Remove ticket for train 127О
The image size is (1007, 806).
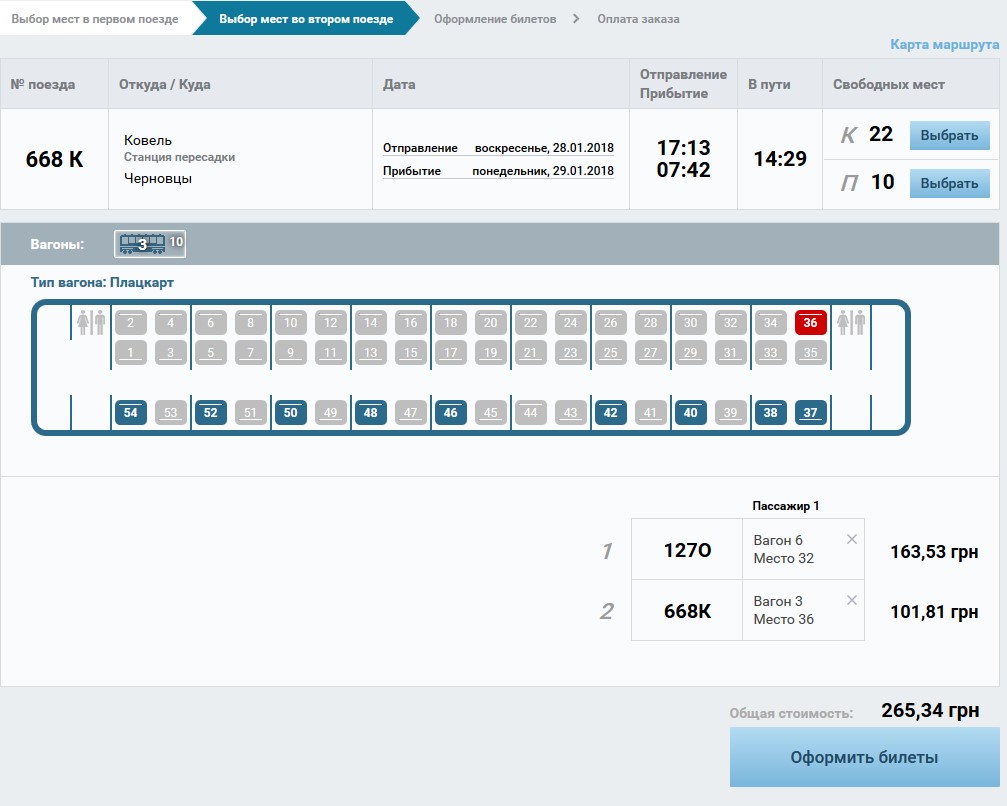click(851, 540)
